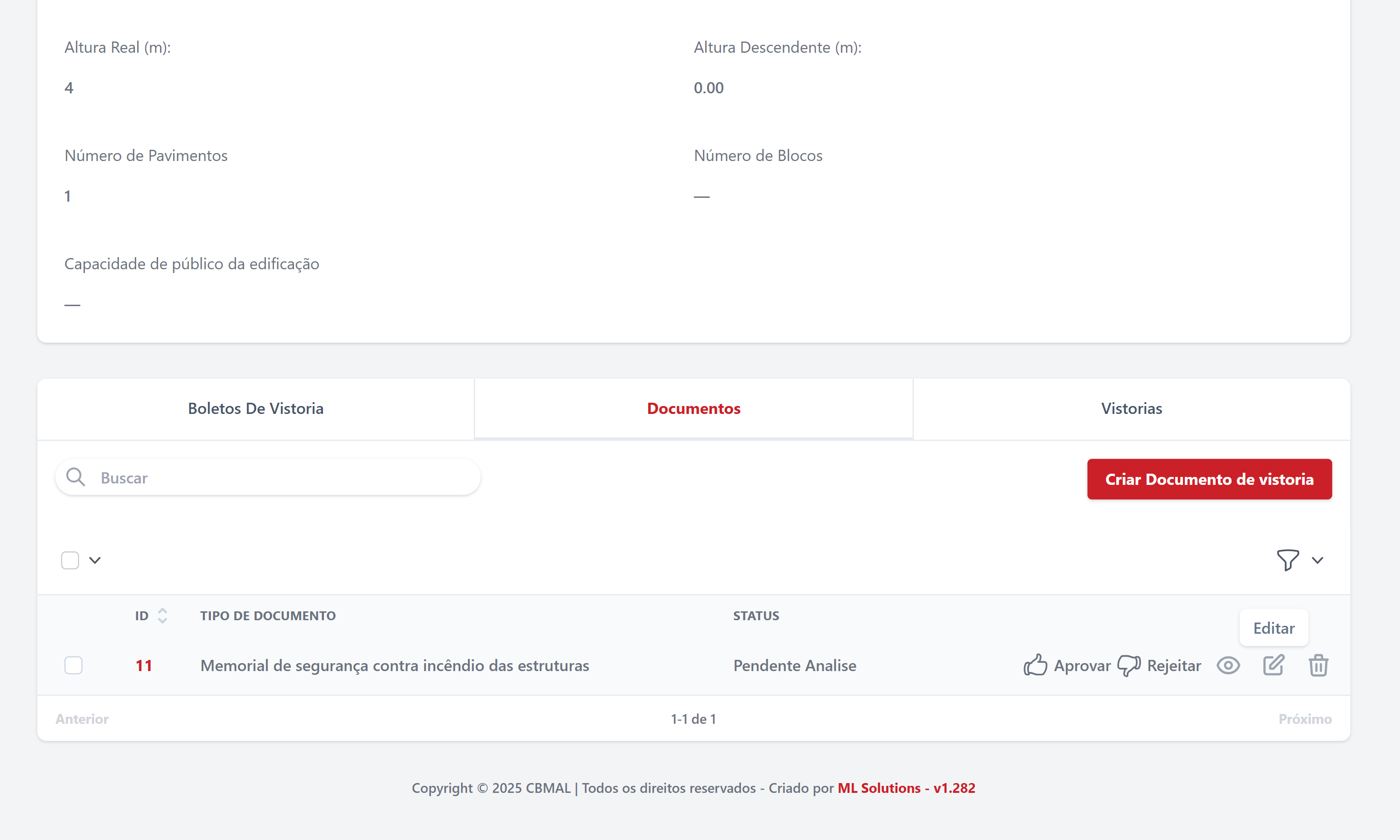Open document ID 11 link
This screenshot has width=1400, height=840.
point(144,665)
